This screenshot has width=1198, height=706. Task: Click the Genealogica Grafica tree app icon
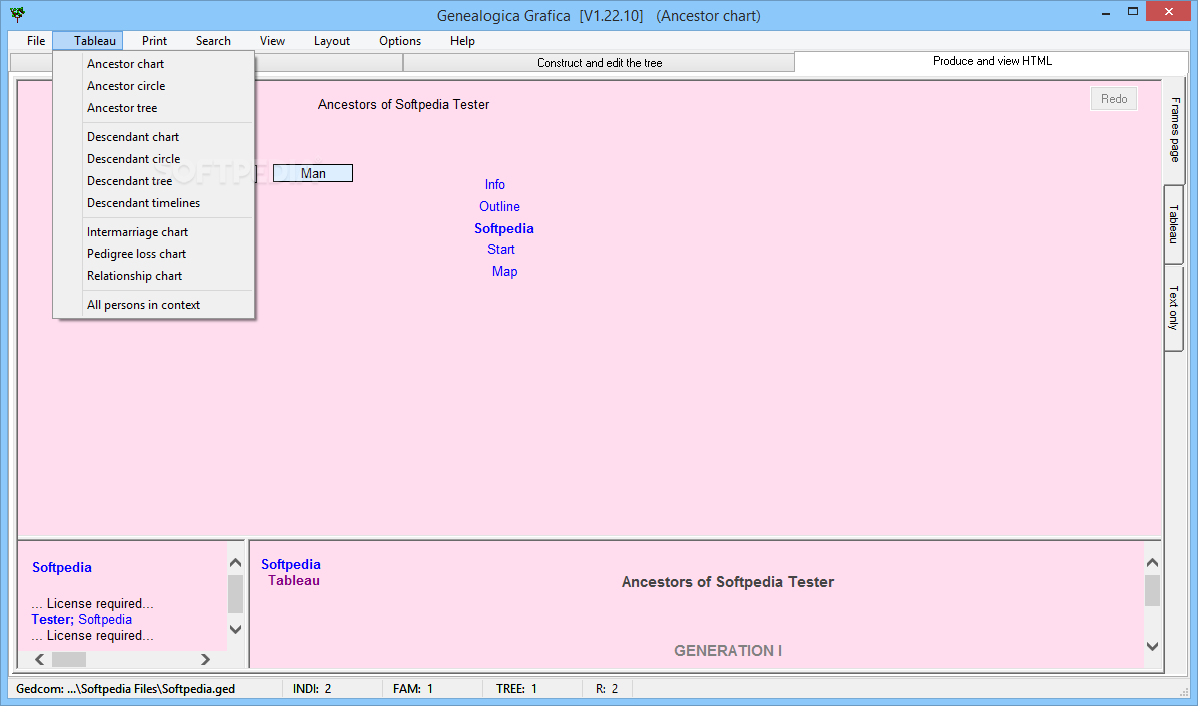[x=17, y=15]
